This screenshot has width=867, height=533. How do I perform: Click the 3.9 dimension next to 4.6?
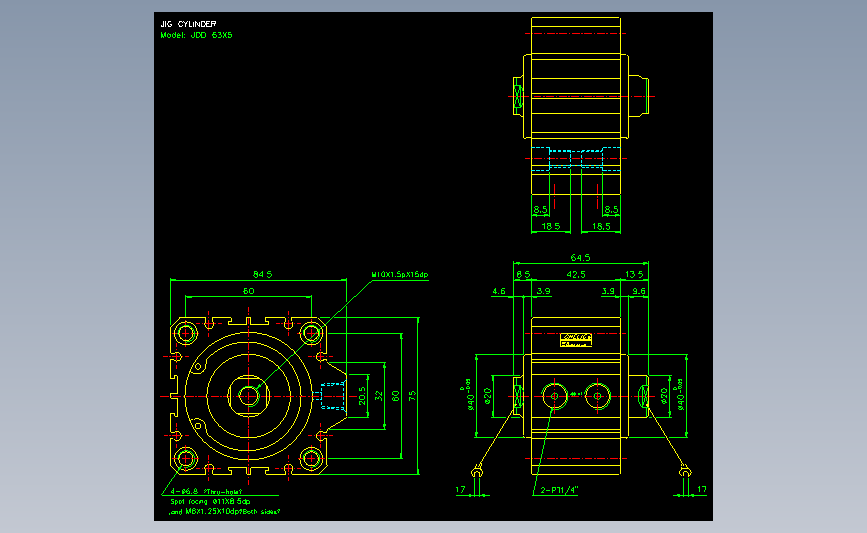(544, 291)
